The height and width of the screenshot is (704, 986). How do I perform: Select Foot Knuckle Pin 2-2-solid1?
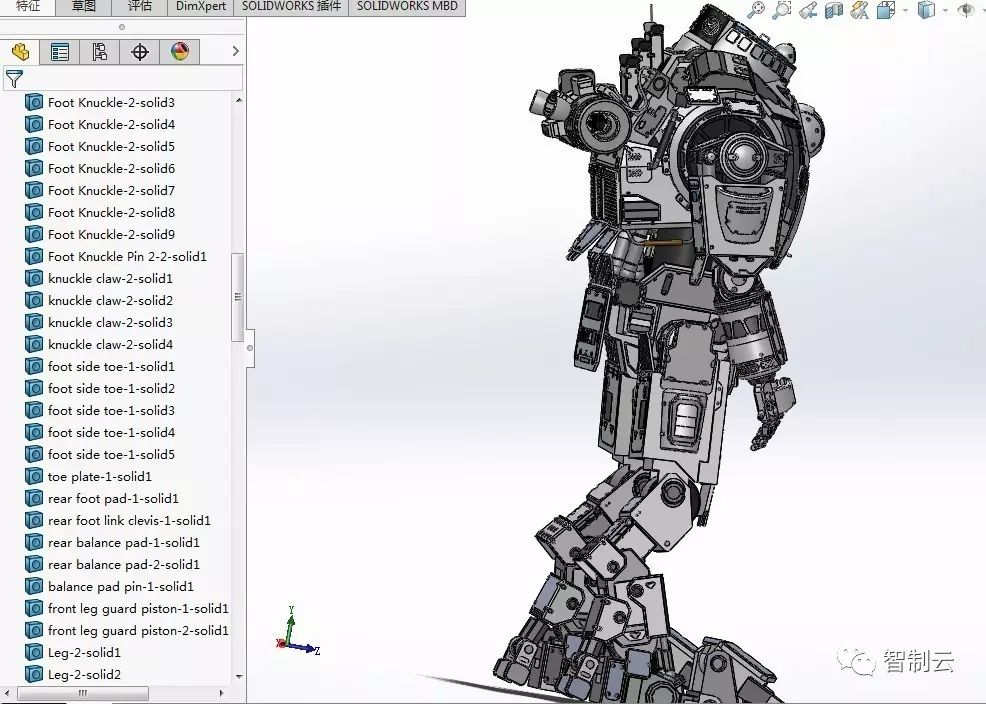[x=127, y=256]
